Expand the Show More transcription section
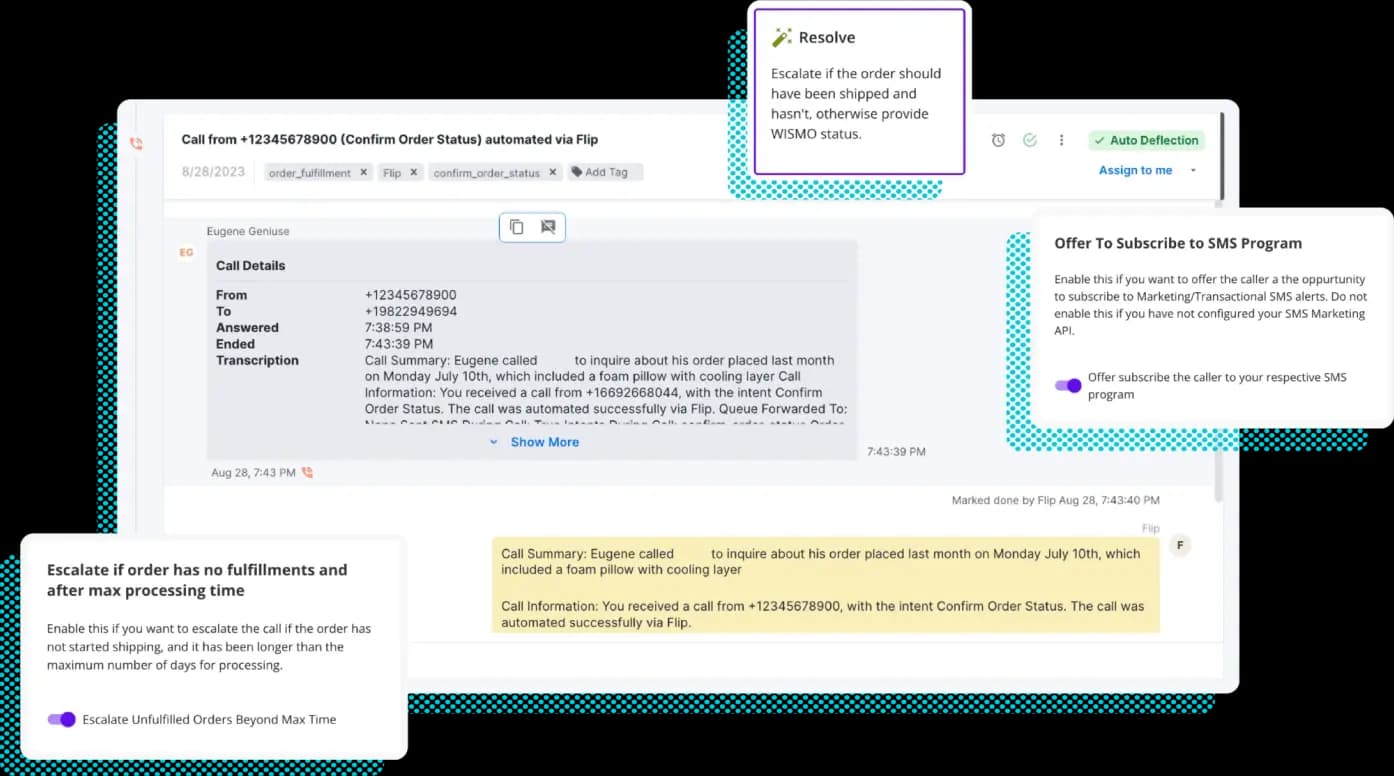 [534, 441]
